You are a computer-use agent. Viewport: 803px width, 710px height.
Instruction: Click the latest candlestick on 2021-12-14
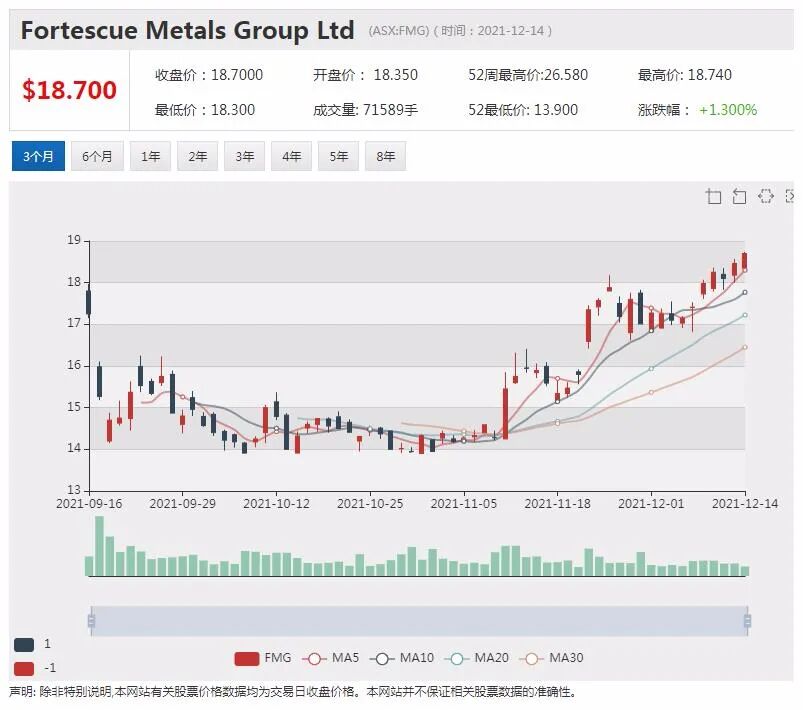(745, 261)
